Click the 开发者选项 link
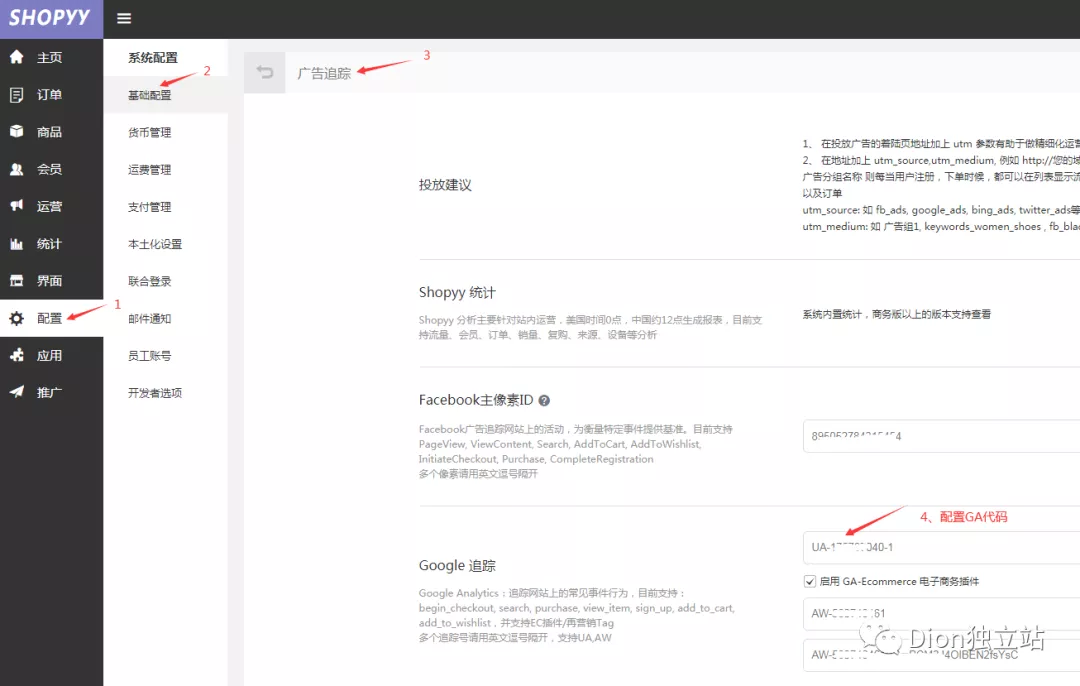1080x686 pixels. point(157,392)
